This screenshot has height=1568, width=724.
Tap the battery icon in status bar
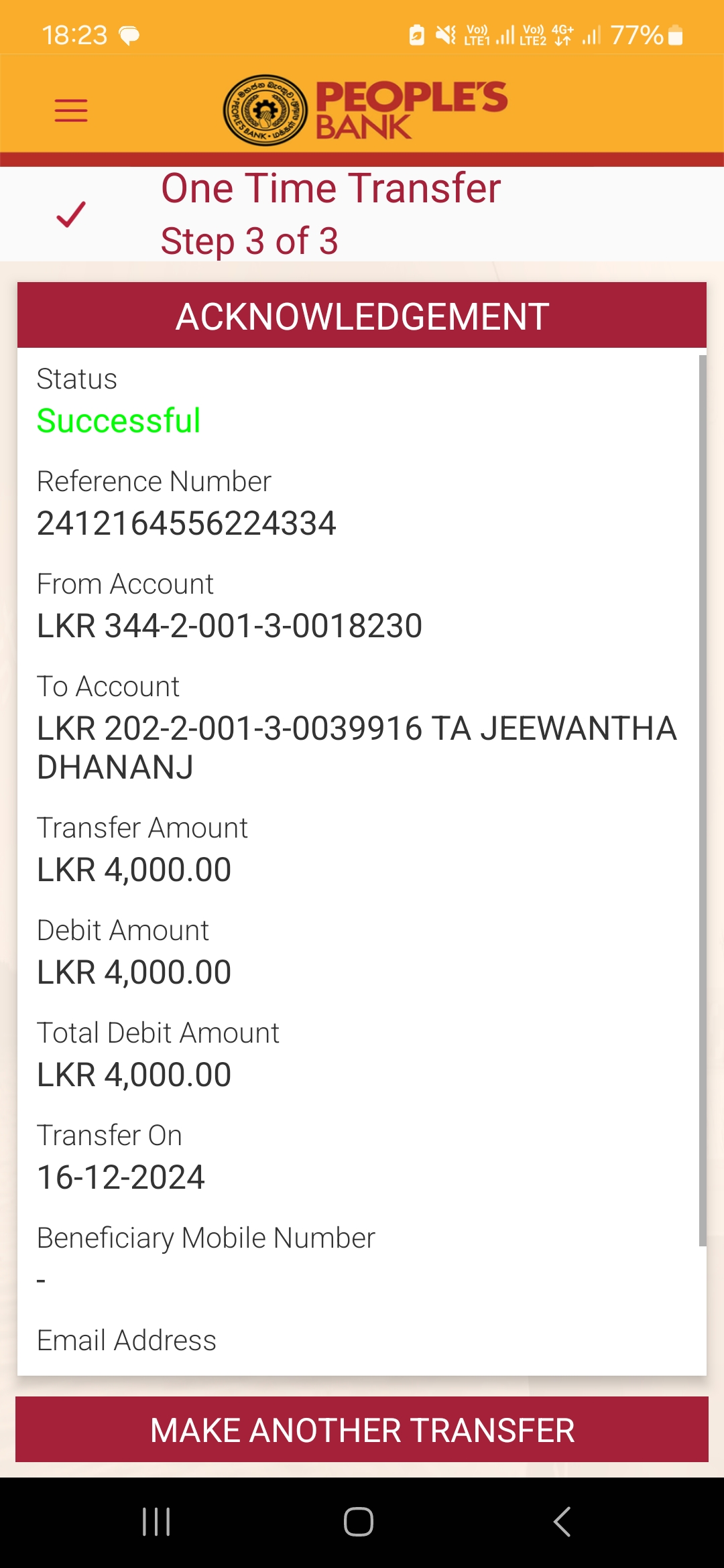676,35
